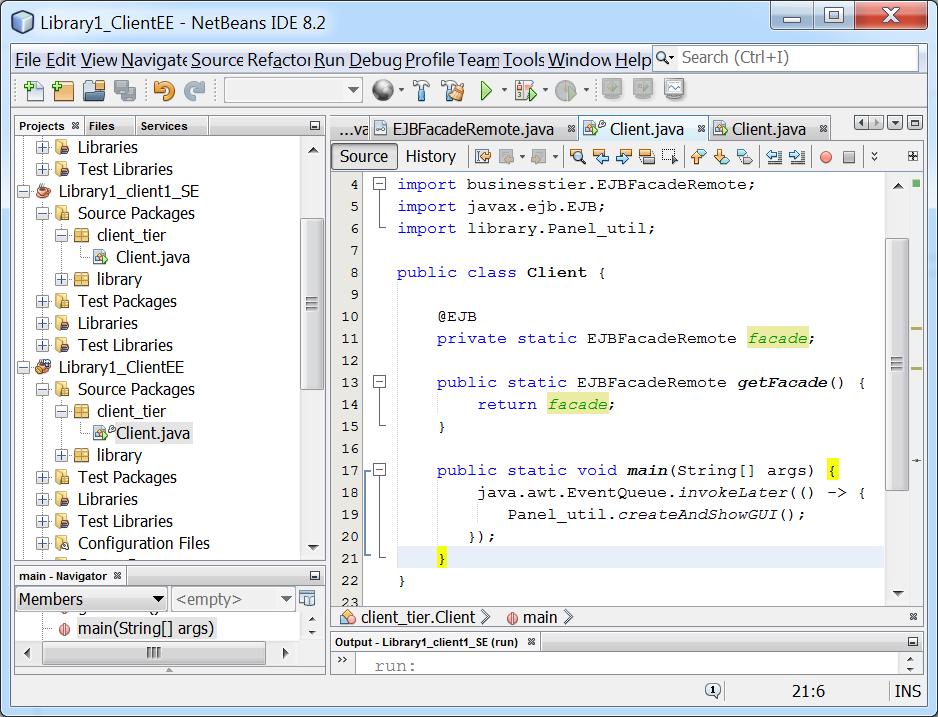Clean and Build project with broom icon
Screen dimensions: 938x717
453,90
